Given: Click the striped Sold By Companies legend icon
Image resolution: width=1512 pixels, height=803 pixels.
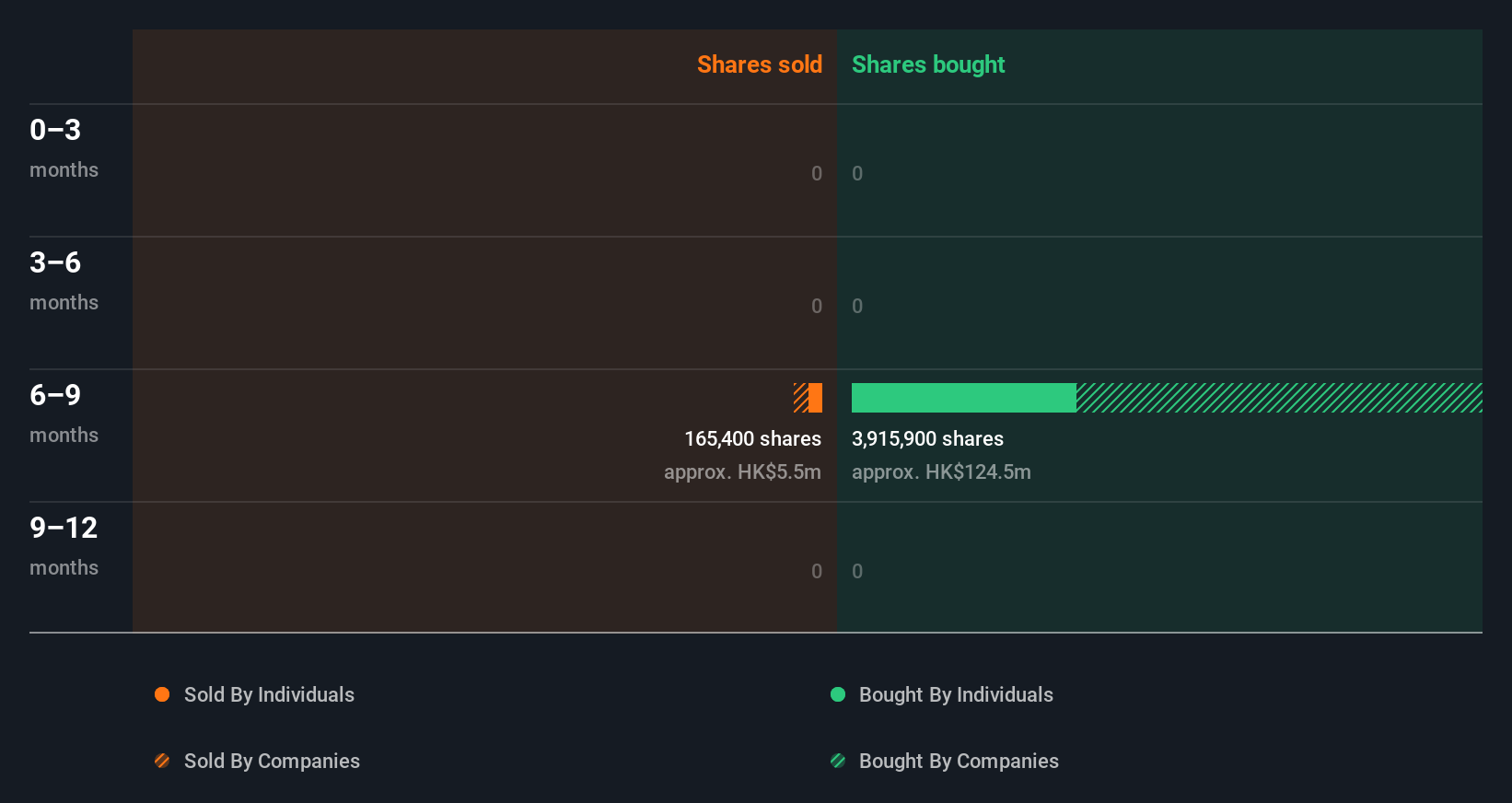Looking at the screenshot, I should coord(162,761).
